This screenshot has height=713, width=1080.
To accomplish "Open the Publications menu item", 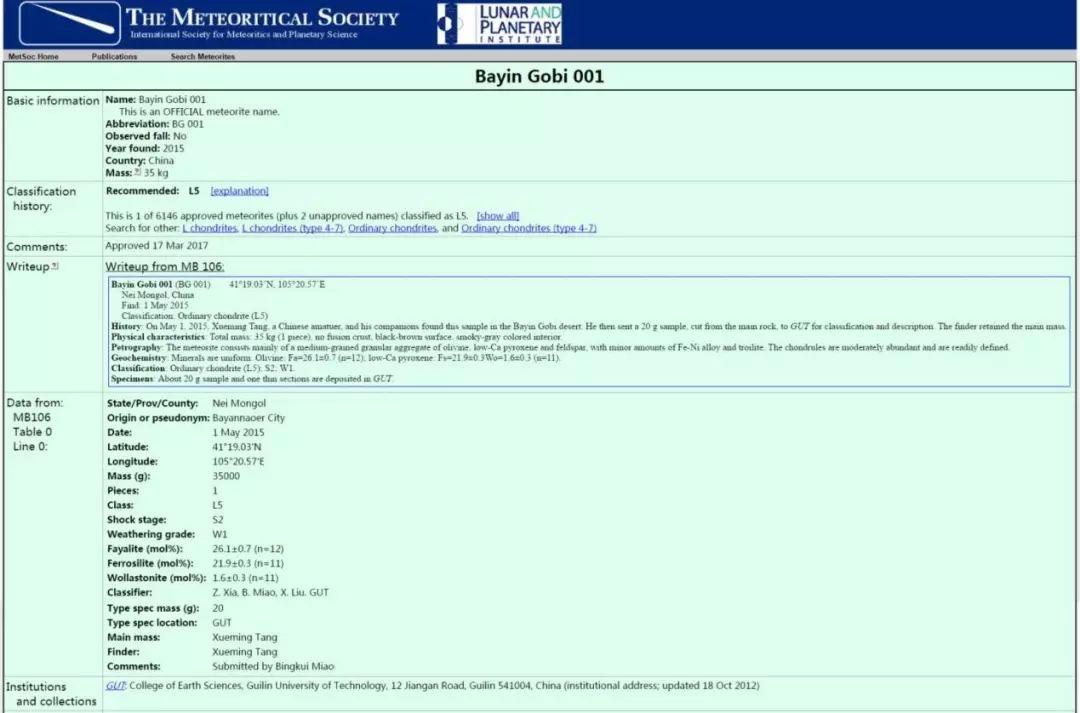I will [x=114, y=56].
